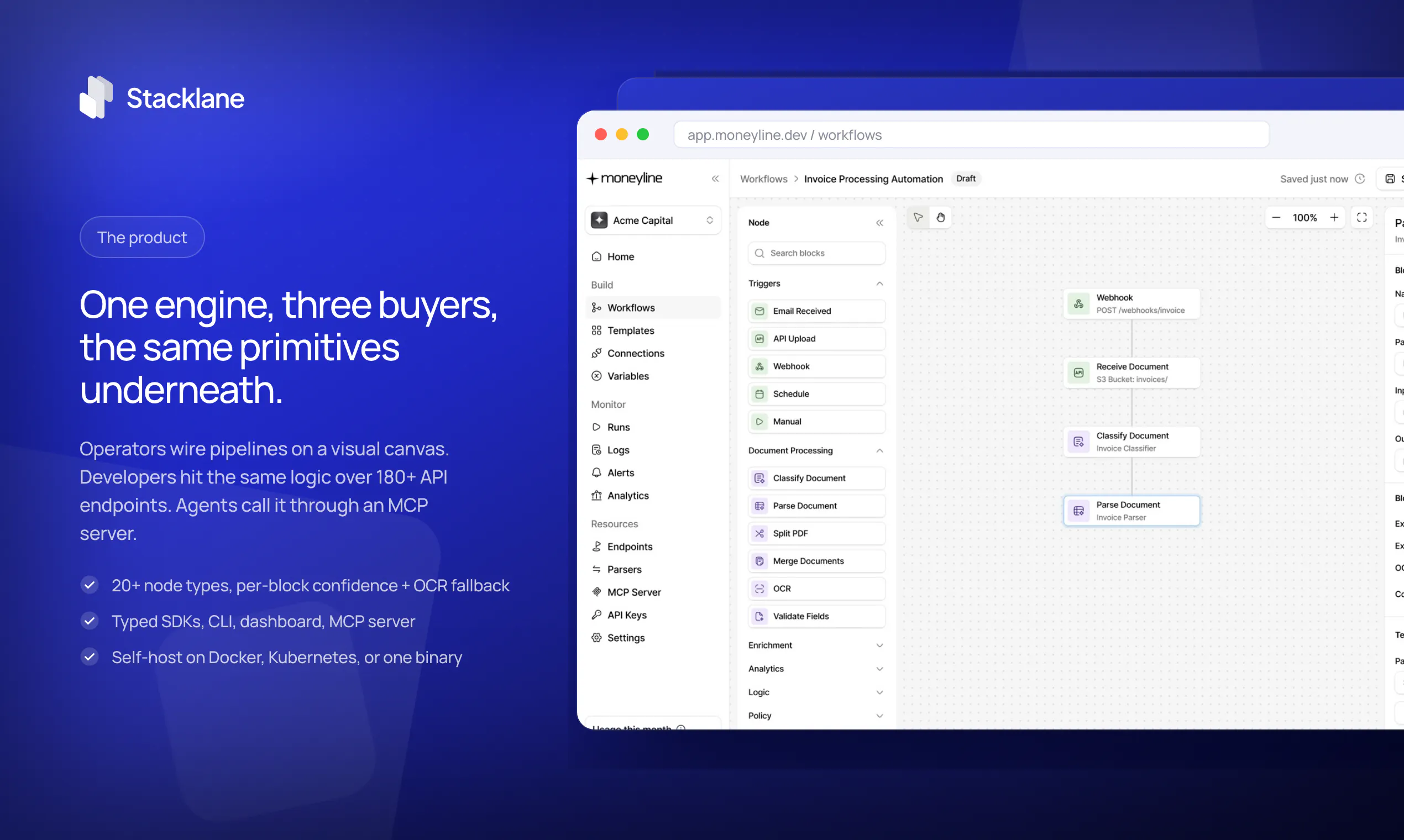Zoom in with the plus button
The image size is (1404, 840).
1334,217
